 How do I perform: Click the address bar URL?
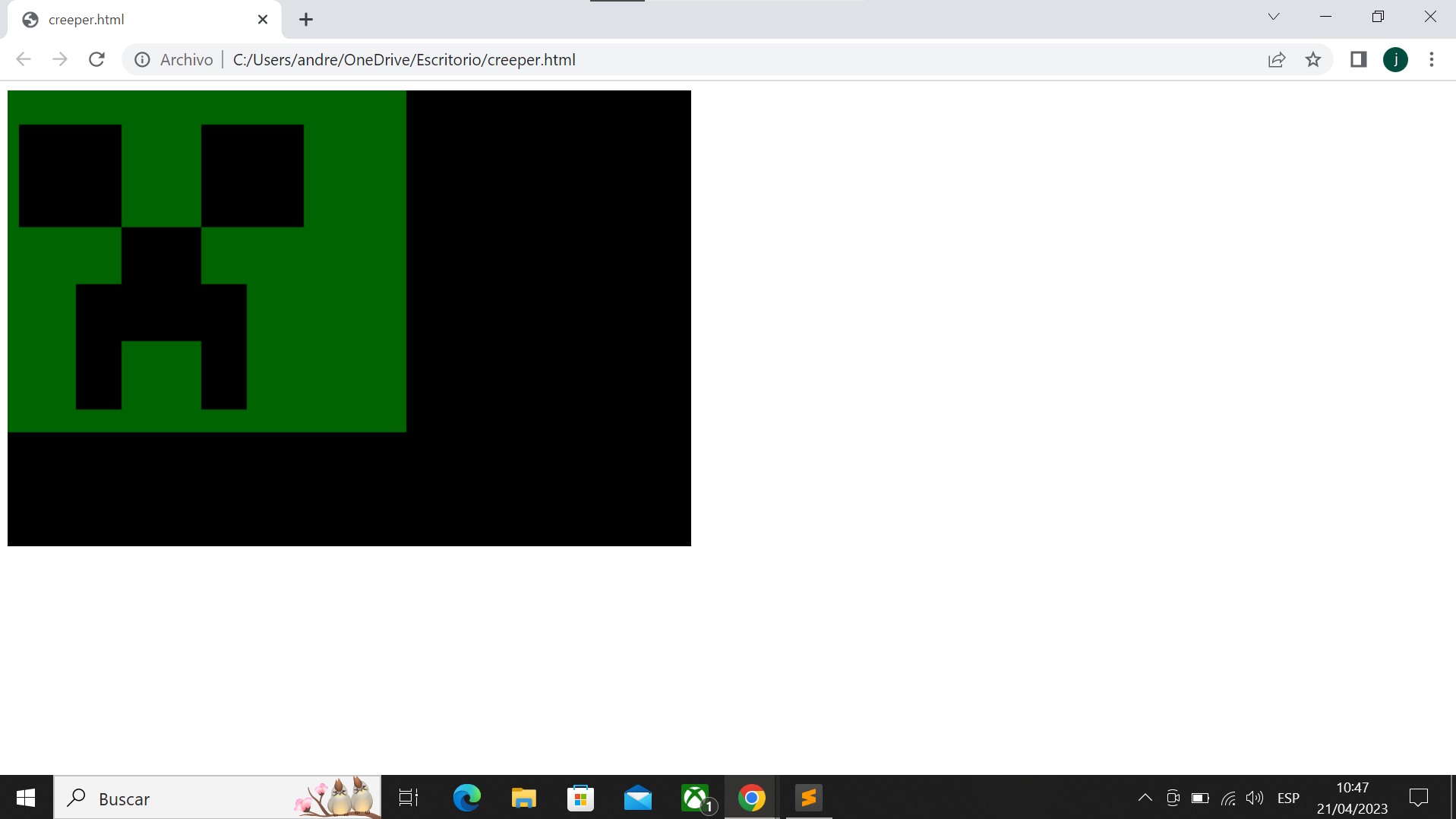pos(404,59)
